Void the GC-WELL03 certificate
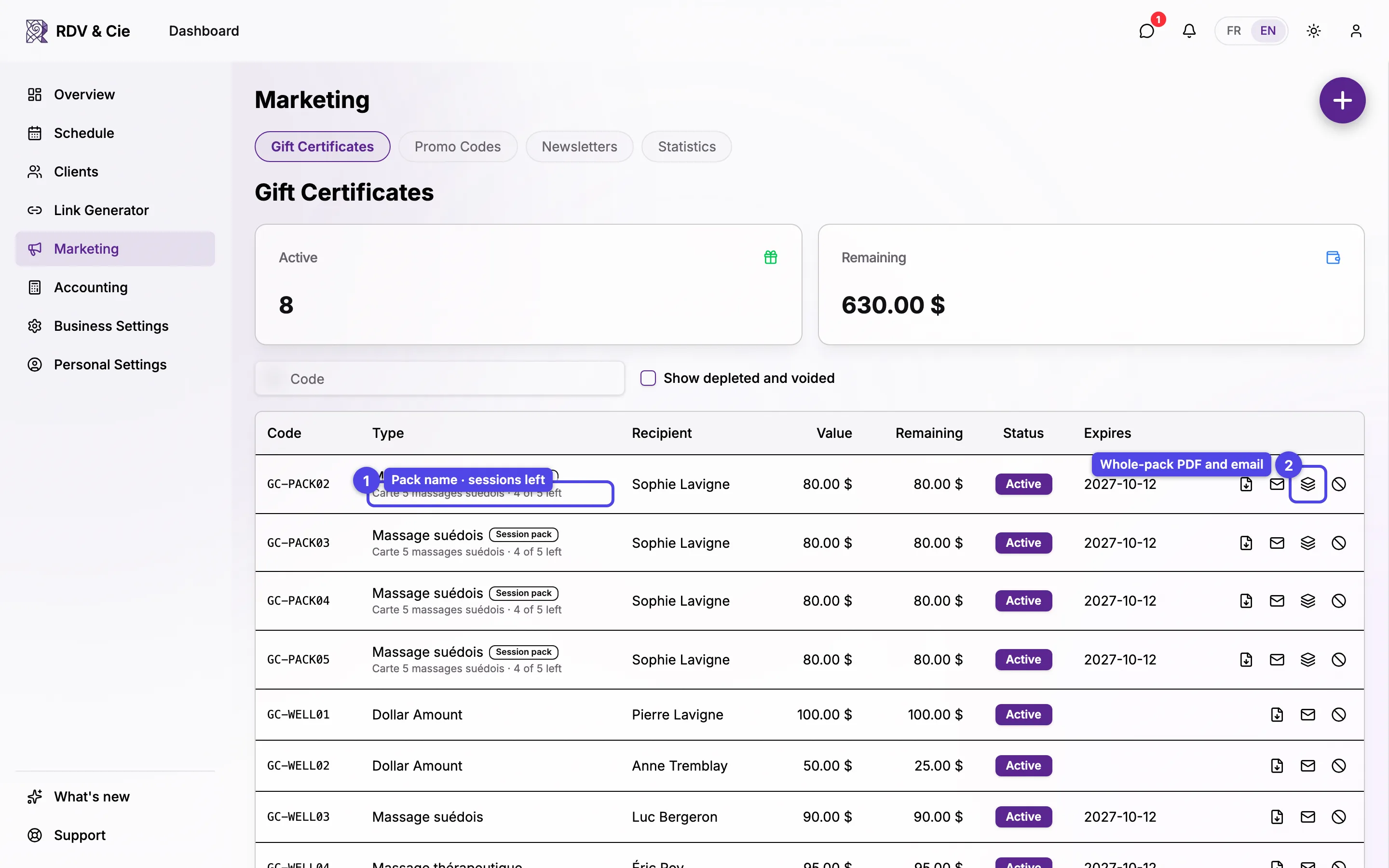Image resolution: width=1389 pixels, height=868 pixels. 1338,817
